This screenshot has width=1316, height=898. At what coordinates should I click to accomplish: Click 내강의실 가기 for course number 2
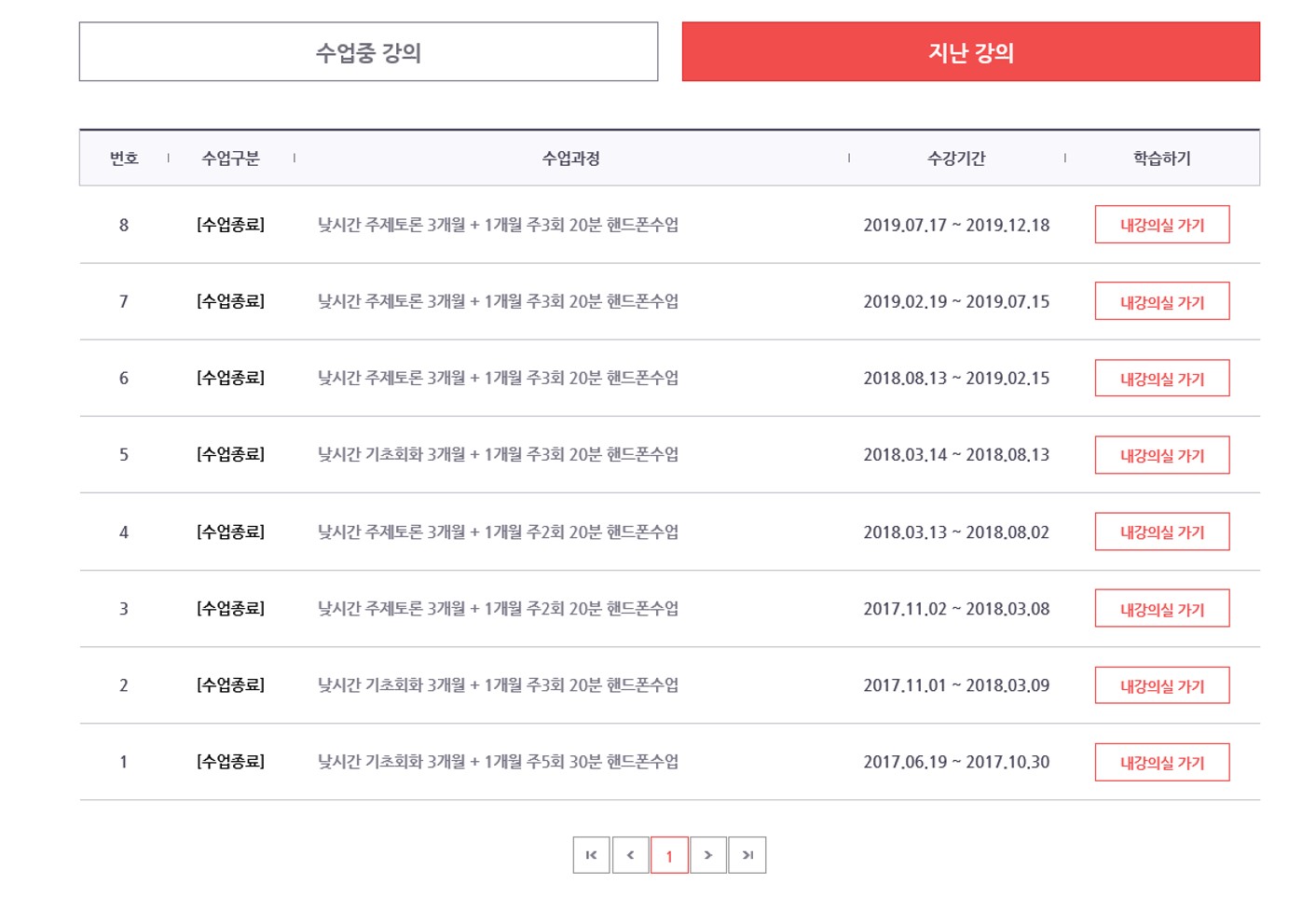pyautogui.click(x=1161, y=685)
